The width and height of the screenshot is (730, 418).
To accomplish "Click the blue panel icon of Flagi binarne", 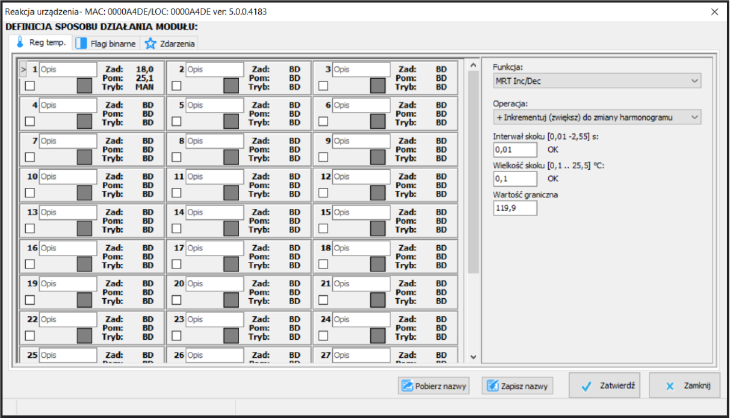I will 81,43.
